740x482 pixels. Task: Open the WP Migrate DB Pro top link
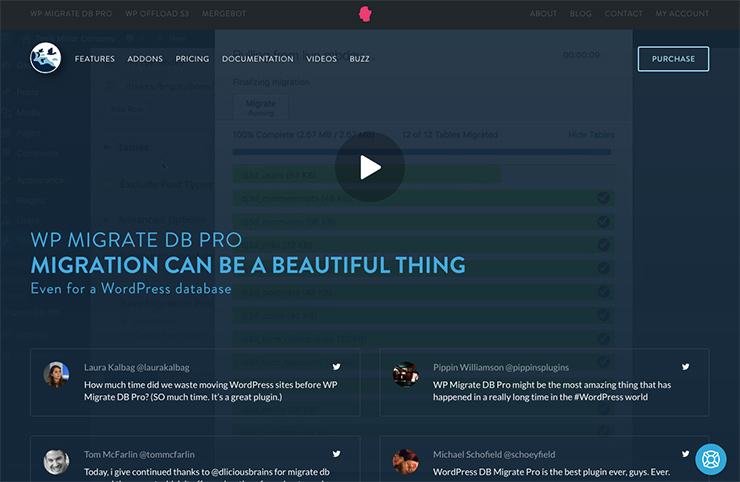click(71, 14)
